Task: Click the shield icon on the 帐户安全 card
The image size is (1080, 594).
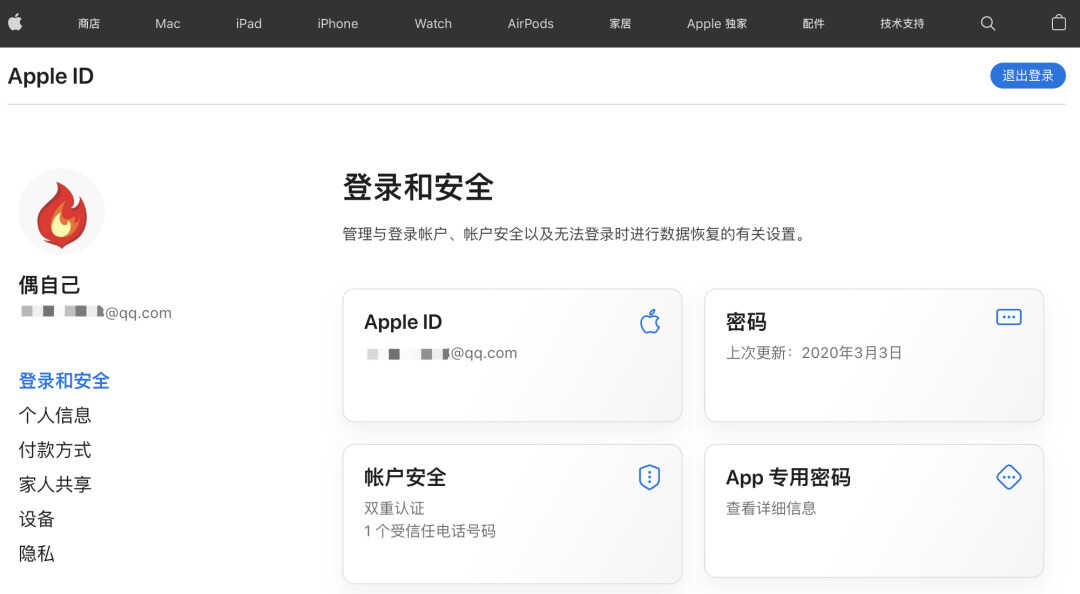Action: click(x=650, y=477)
